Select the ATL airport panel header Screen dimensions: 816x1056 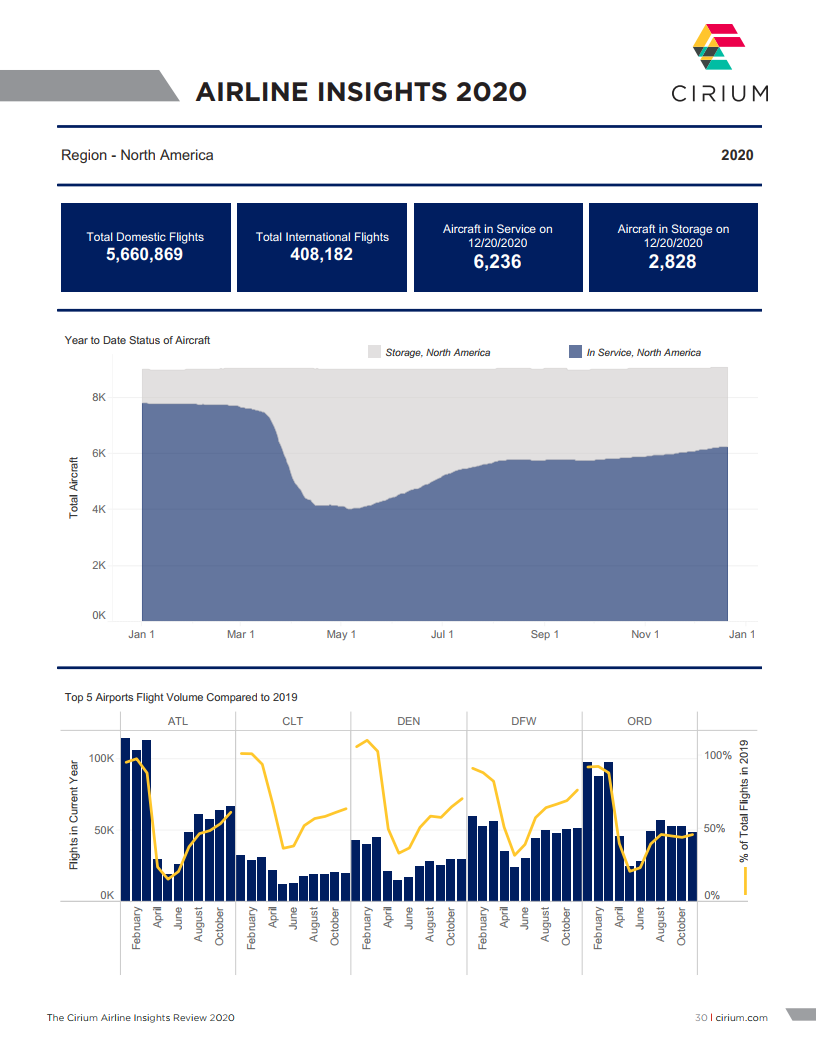click(178, 721)
